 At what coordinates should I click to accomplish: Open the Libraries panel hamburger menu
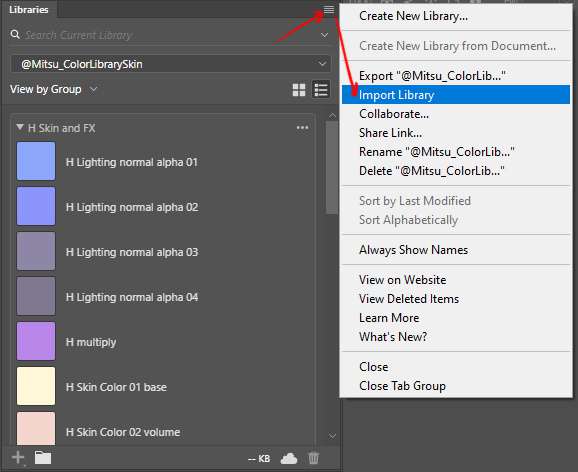point(328,9)
